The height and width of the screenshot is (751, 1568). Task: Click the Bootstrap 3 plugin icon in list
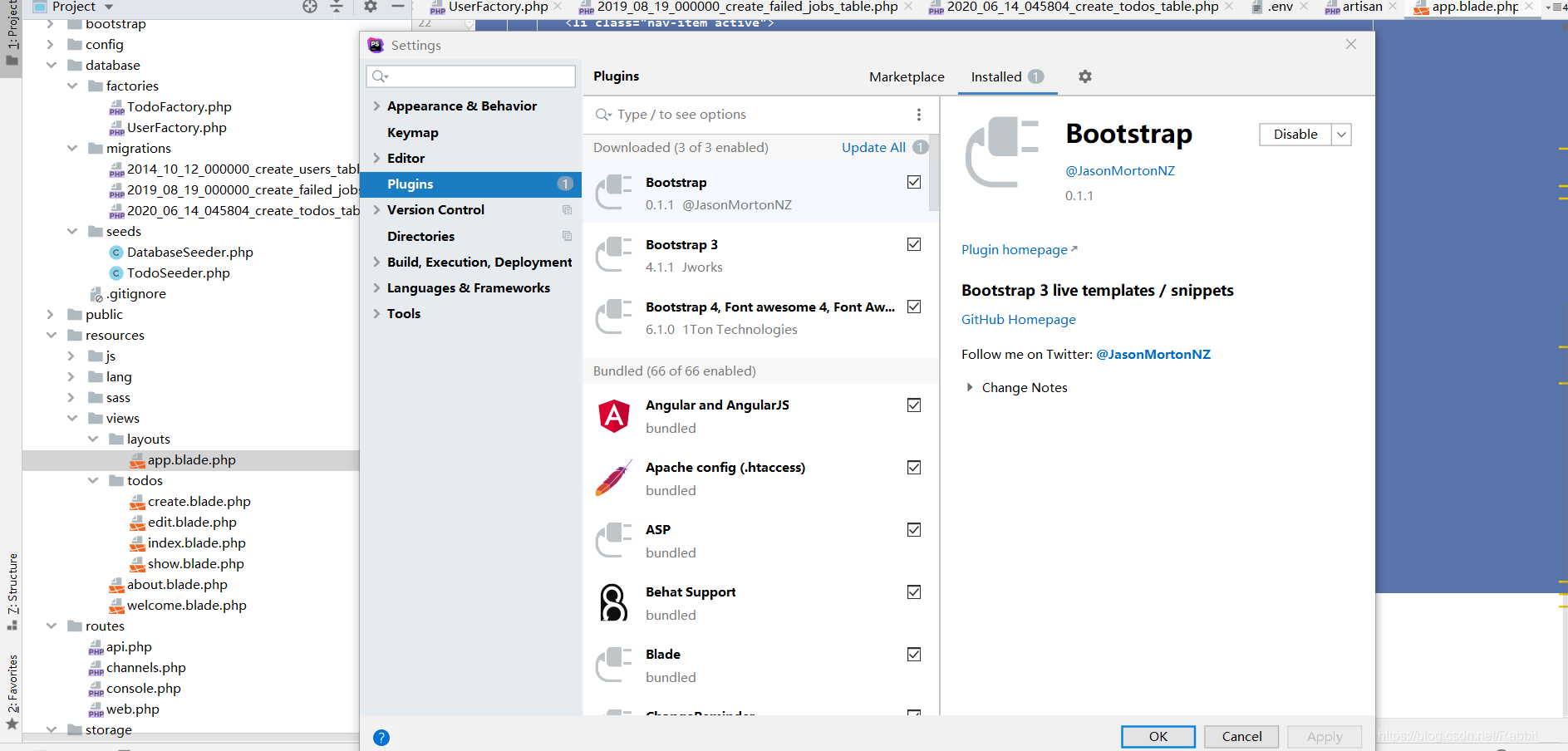pos(614,255)
